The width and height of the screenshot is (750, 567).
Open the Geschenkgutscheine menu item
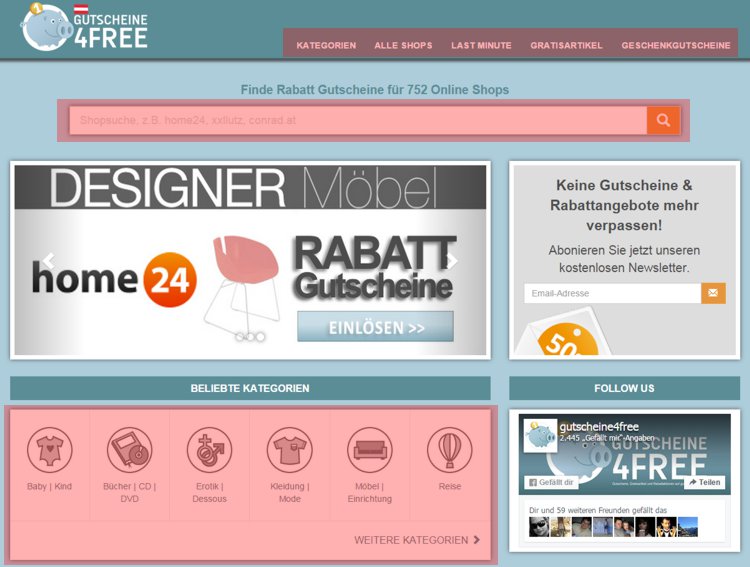(x=676, y=45)
